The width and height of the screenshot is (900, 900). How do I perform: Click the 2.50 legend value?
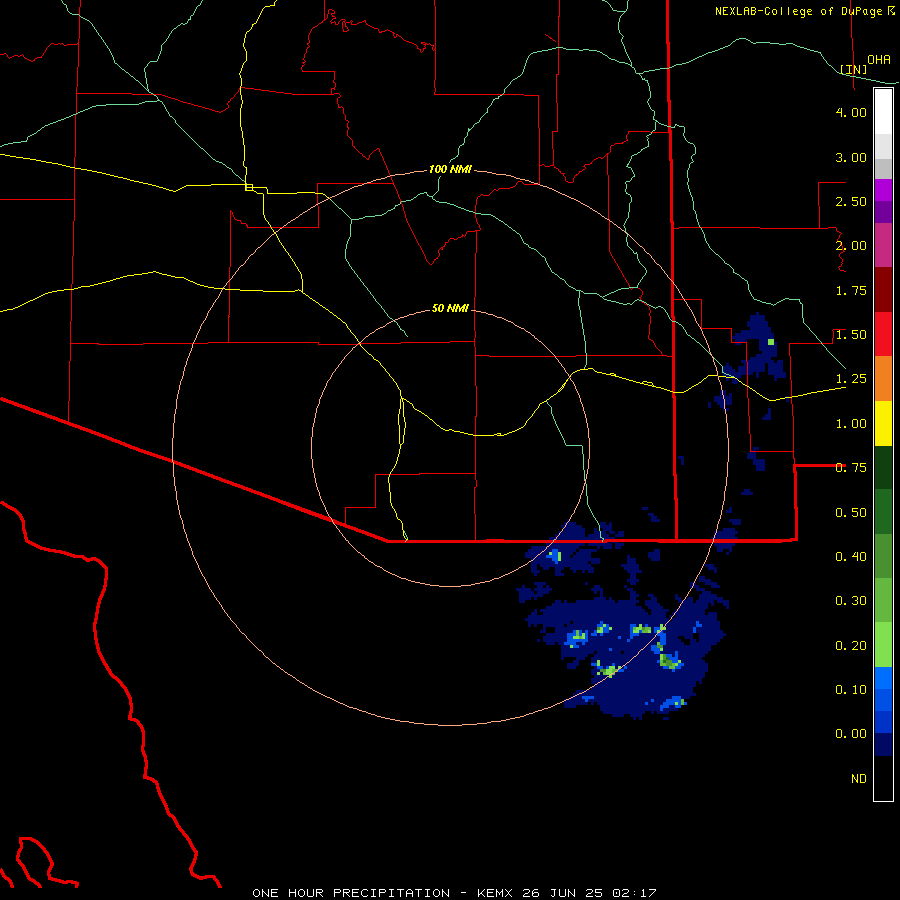[851, 201]
